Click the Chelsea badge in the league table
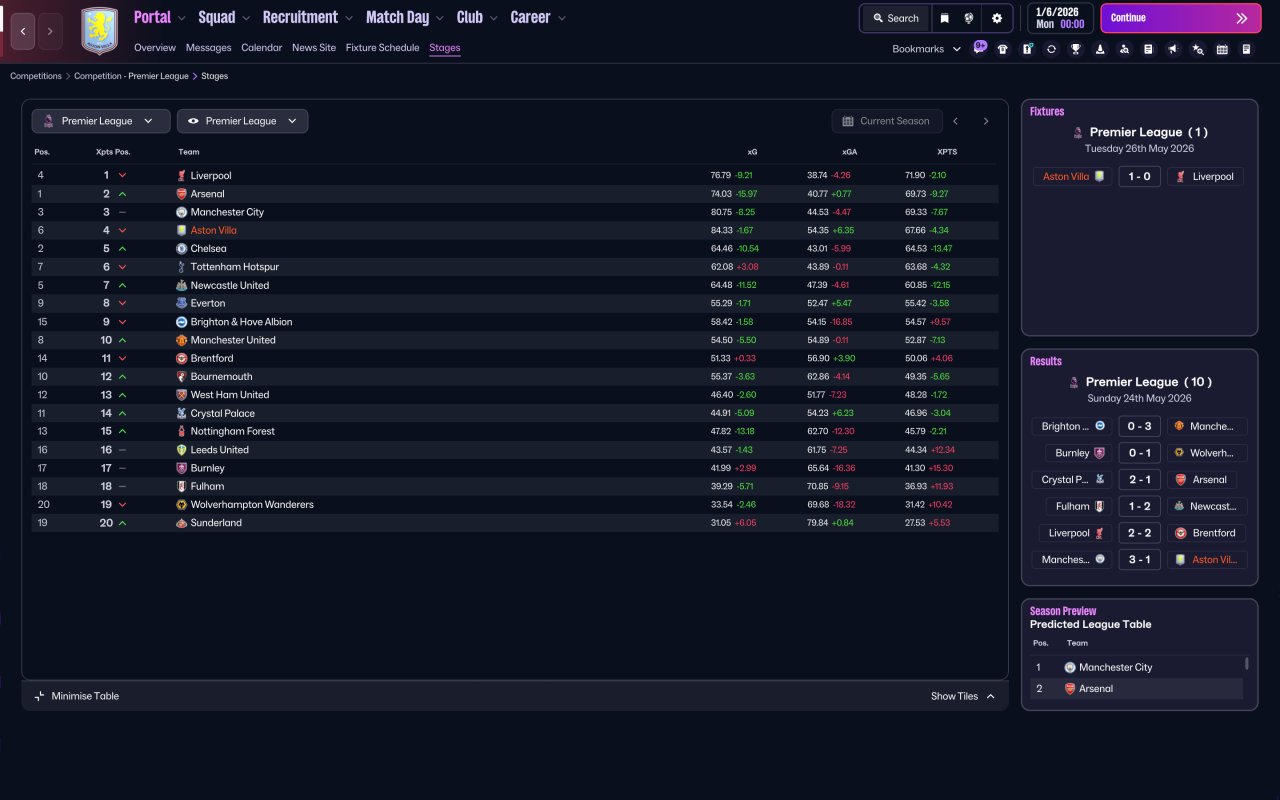The height and width of the screenshot is (800, 1280). pos(181,249)
